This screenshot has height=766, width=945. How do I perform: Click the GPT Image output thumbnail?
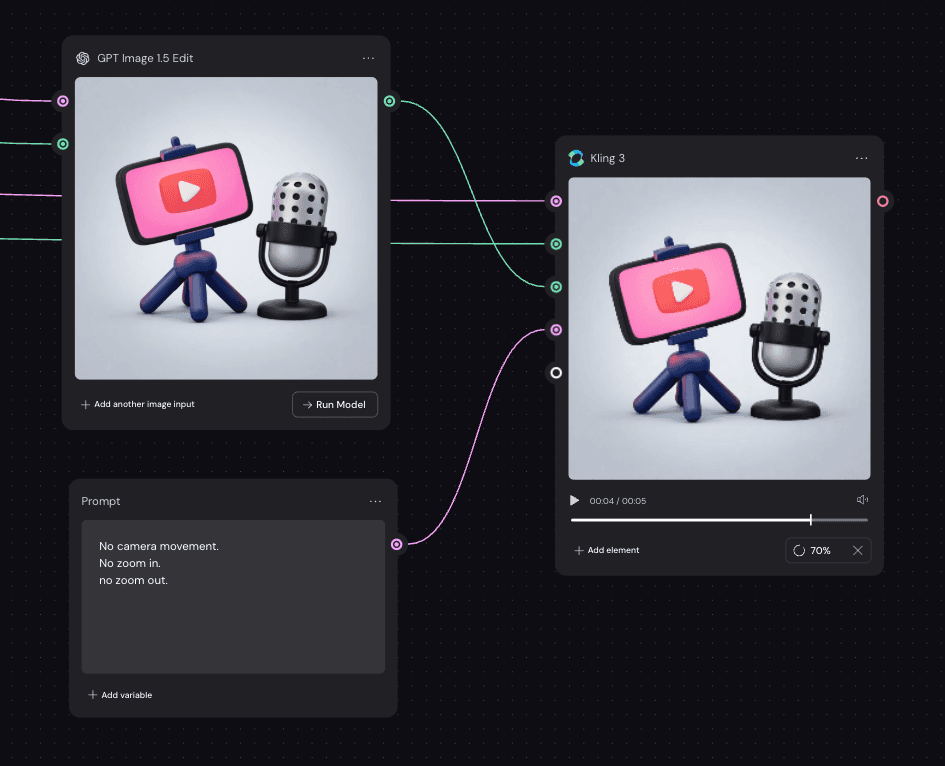pos(226,228)
